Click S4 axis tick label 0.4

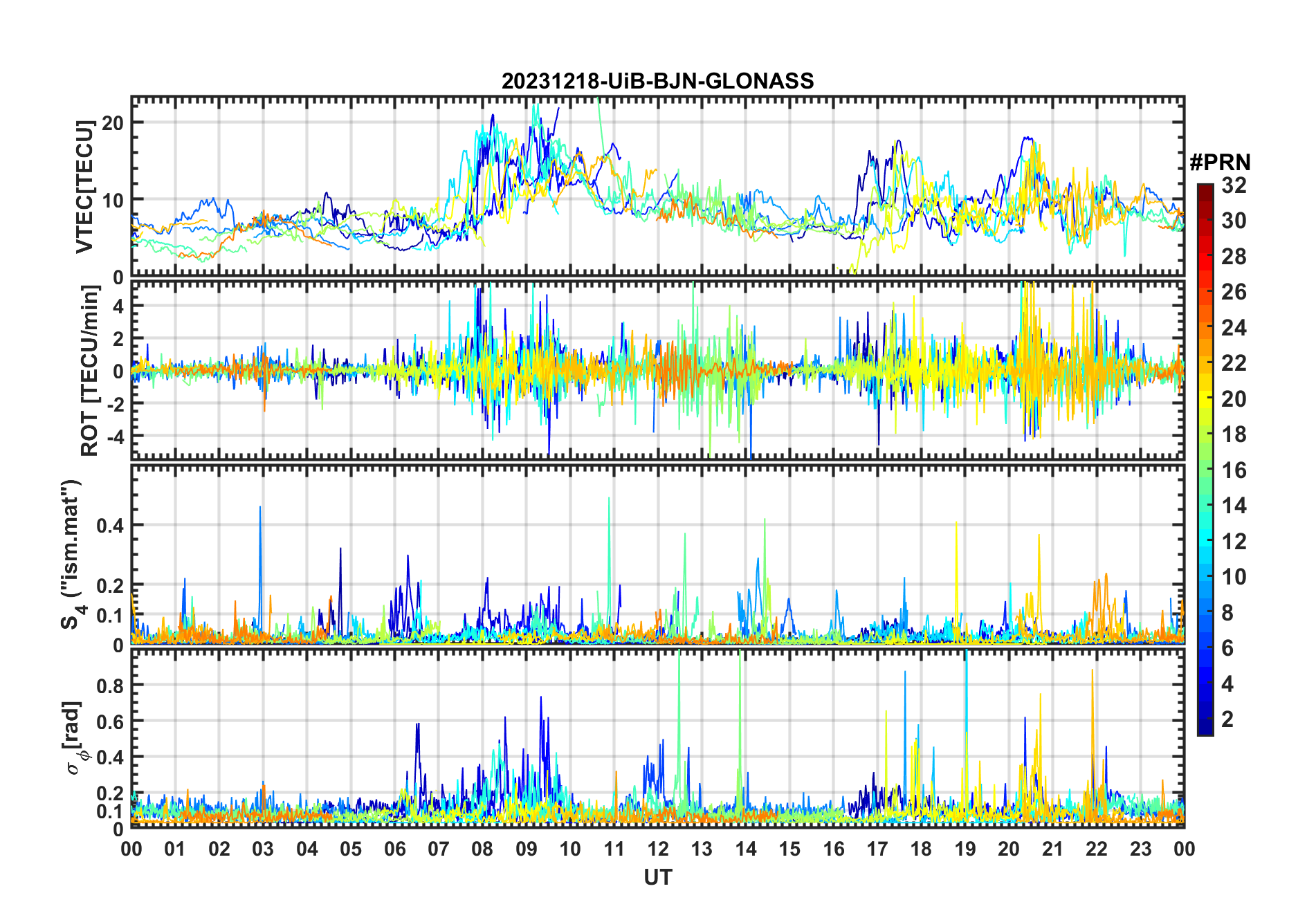[111, 526]
